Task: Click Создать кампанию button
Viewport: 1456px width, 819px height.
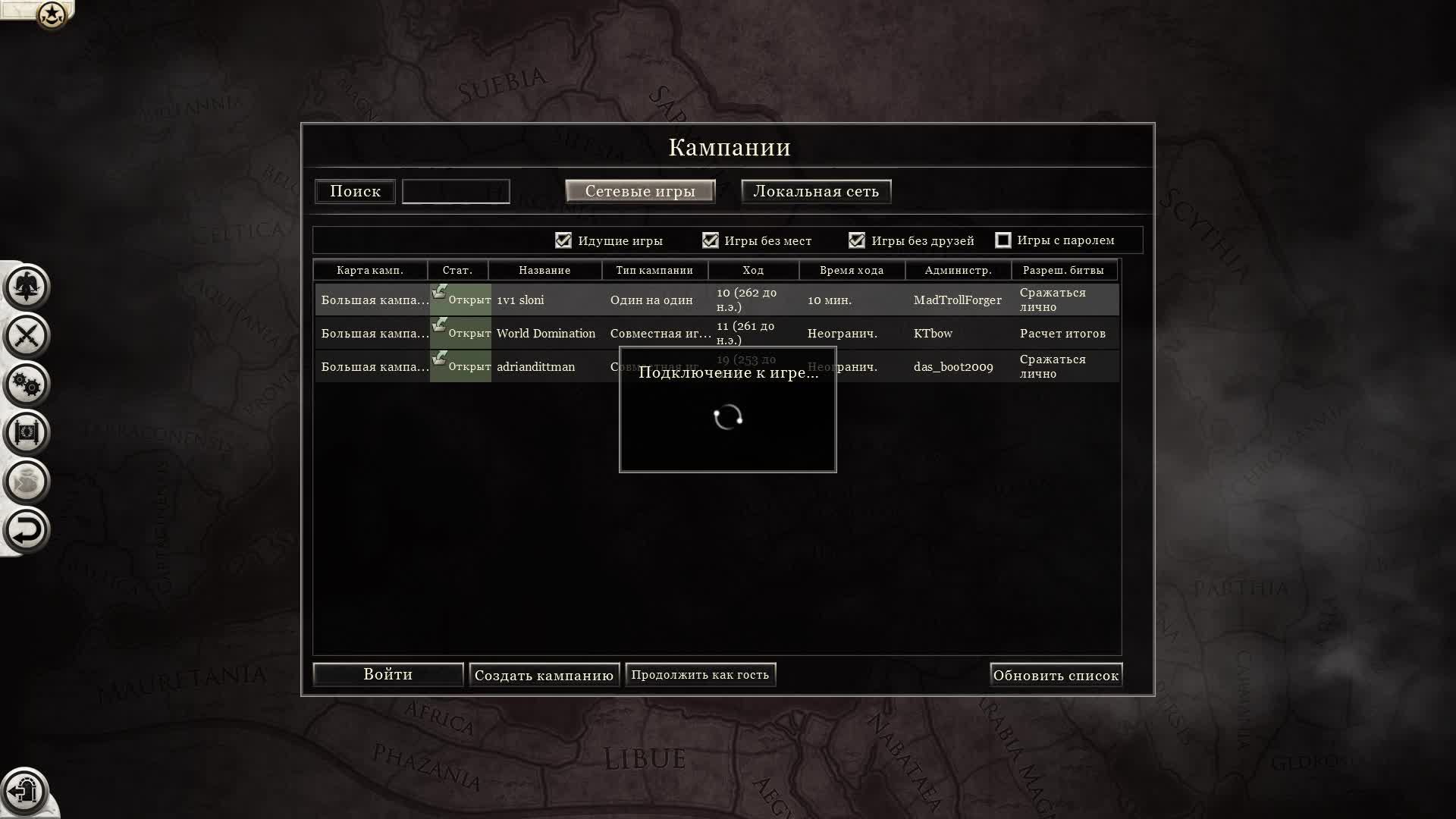Action: point(544,675)
